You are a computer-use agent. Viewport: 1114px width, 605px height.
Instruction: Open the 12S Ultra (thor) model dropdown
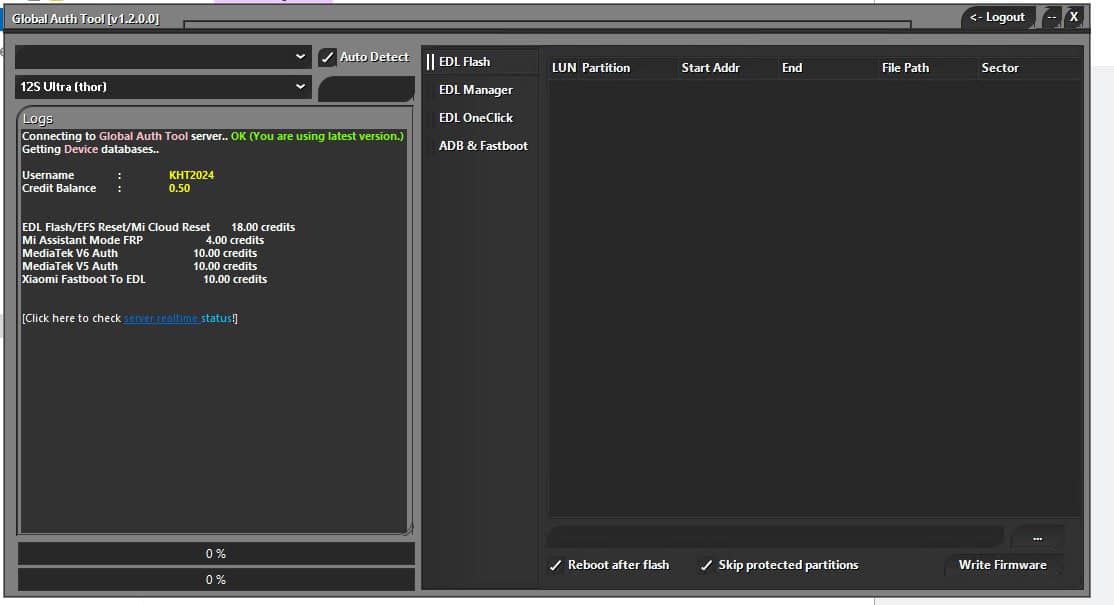(163, 87)
